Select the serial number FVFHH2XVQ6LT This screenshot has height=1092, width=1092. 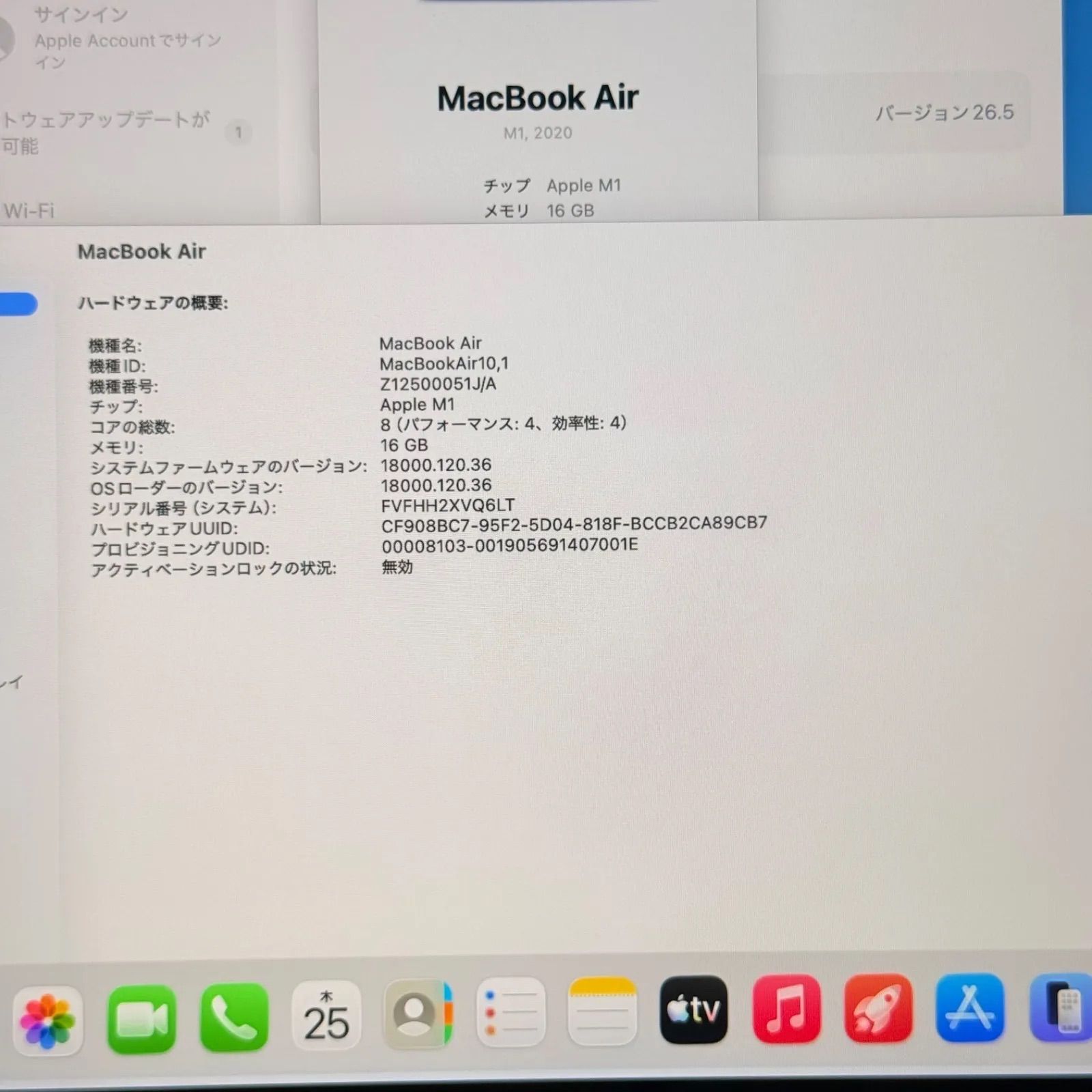coord(448,506)
